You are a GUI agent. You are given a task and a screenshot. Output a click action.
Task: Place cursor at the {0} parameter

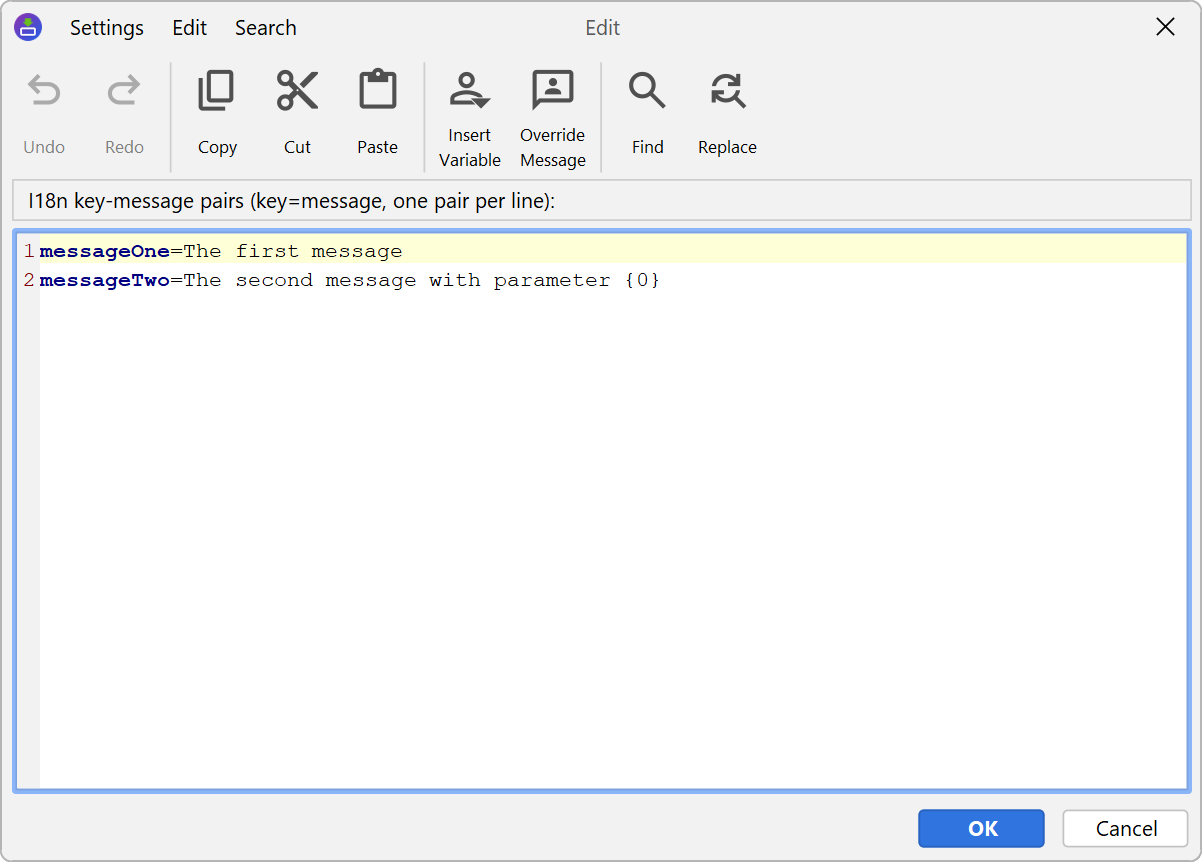[642, 281]
